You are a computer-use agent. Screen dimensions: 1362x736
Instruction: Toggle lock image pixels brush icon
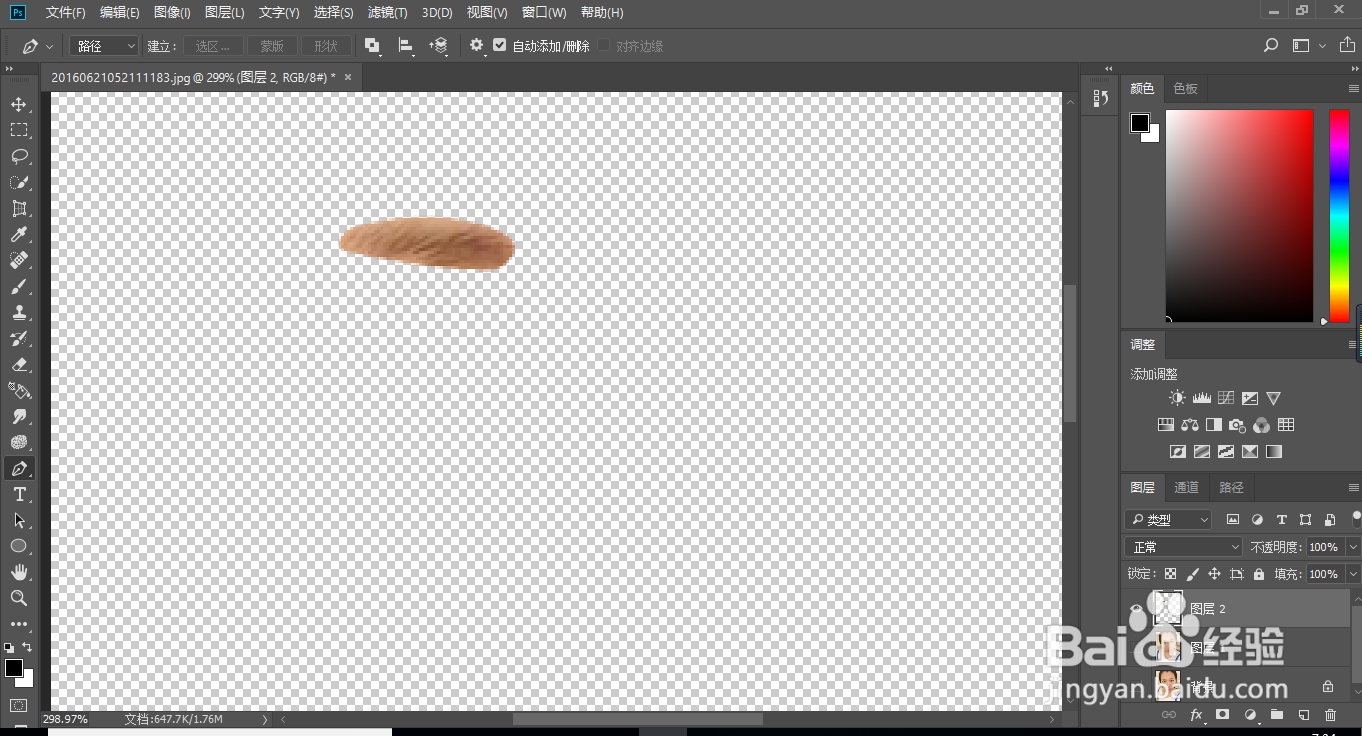pyautogui.click(x=1192, y=574)
